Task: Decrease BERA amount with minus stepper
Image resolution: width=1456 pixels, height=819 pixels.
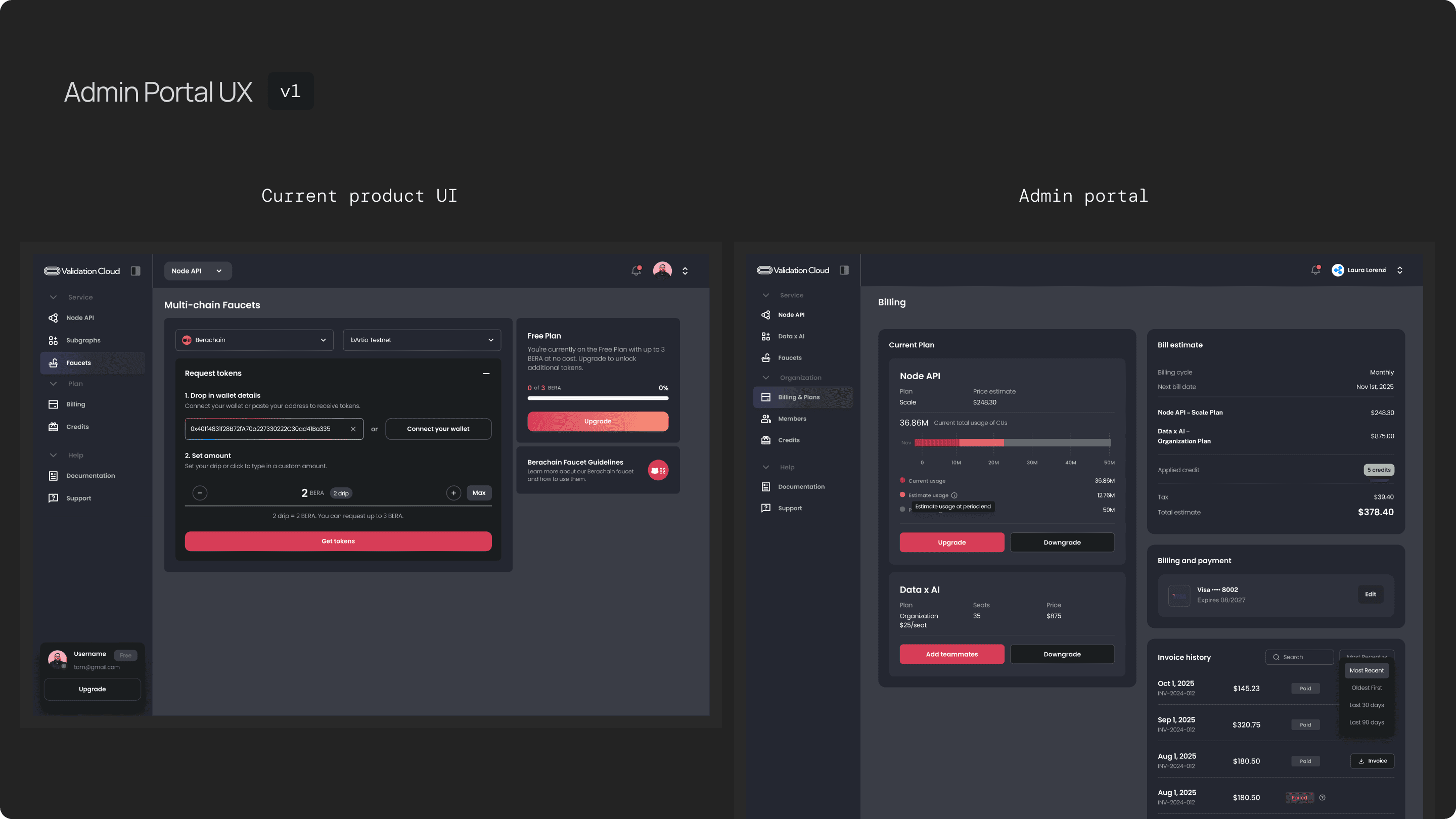Action: pyautogui.click(x=200, y=493)
